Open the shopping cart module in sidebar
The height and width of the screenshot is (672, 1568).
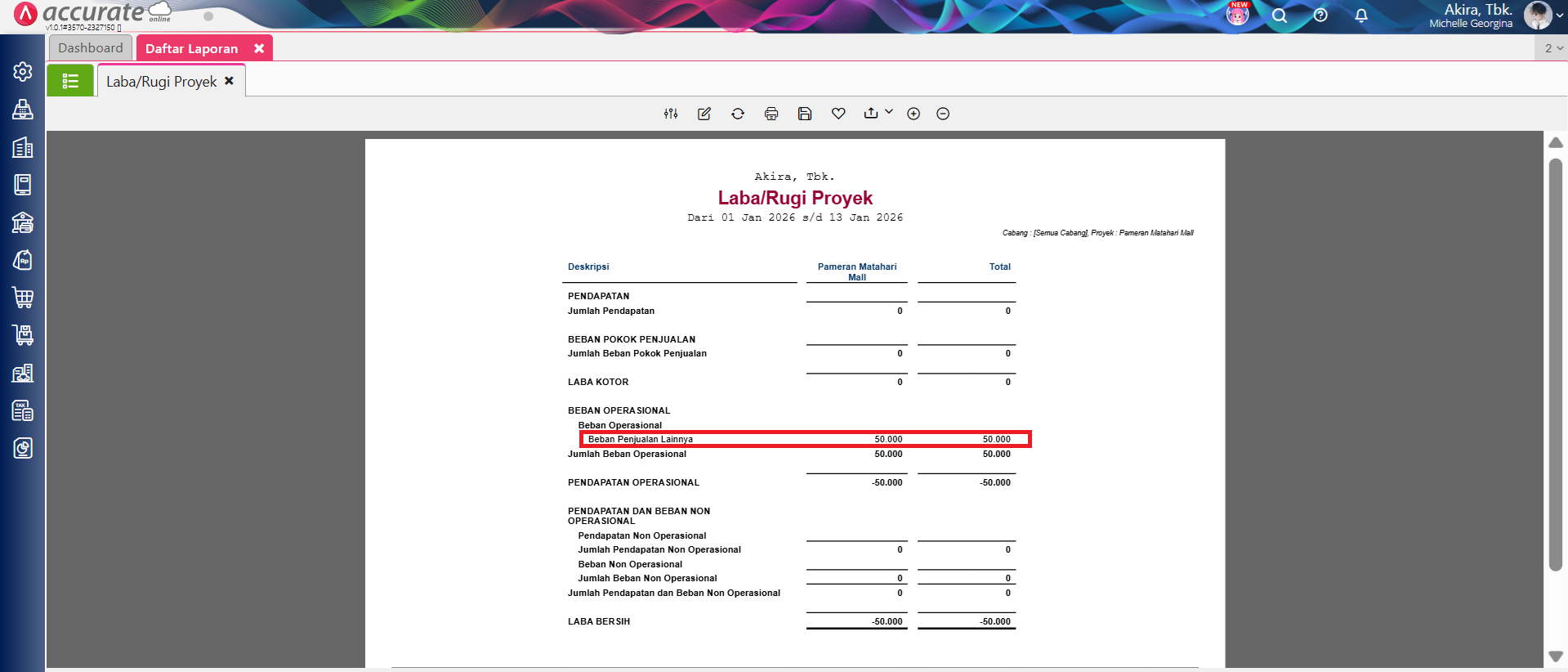click(x=23, y=298)
